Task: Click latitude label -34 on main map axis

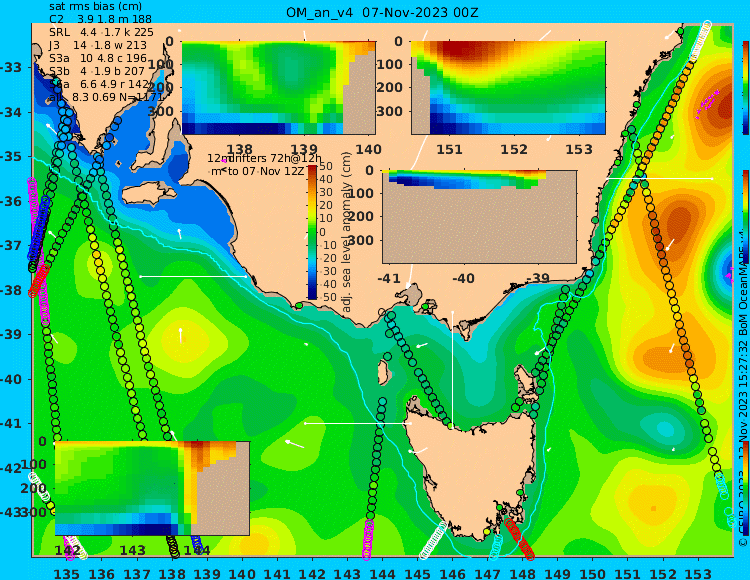Action: pyautogui.click(x=11, y=112)
